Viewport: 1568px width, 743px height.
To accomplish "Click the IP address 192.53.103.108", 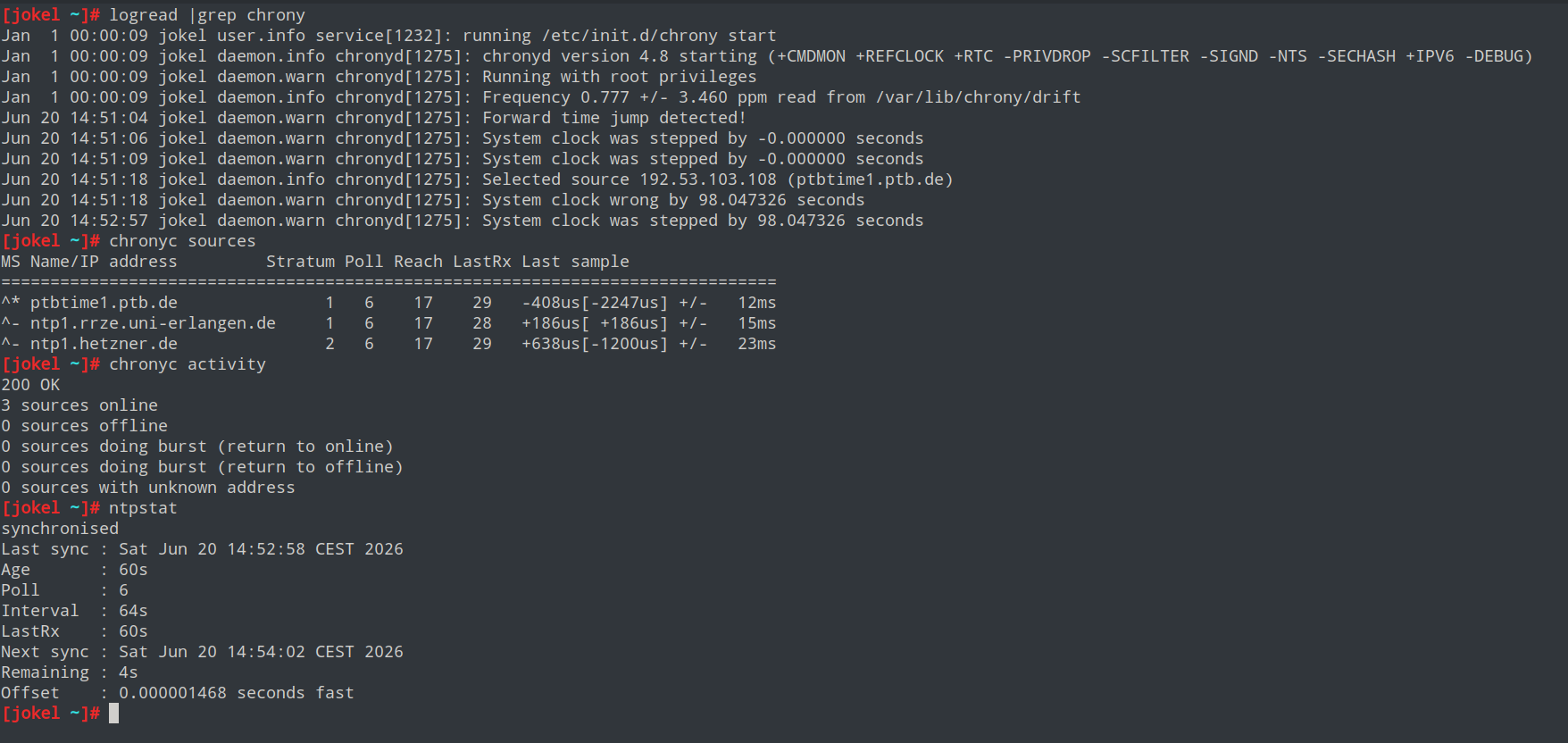I will tap(708, 179).
